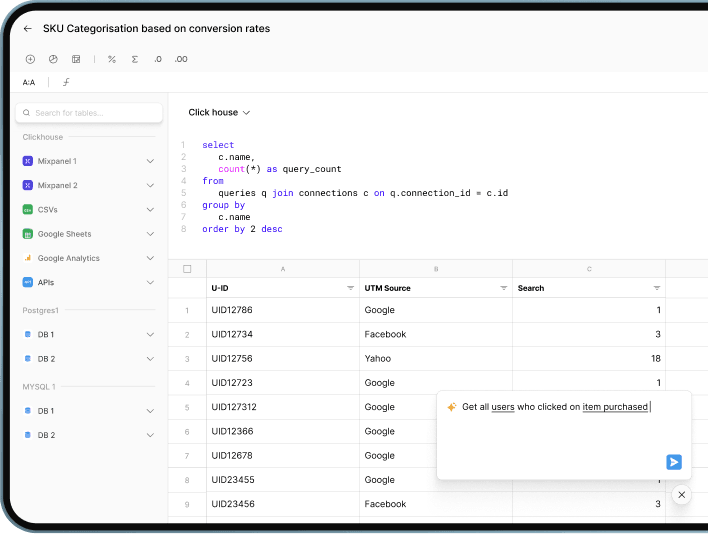
Task: Click the Search for tables field
Action: point(89,113)
